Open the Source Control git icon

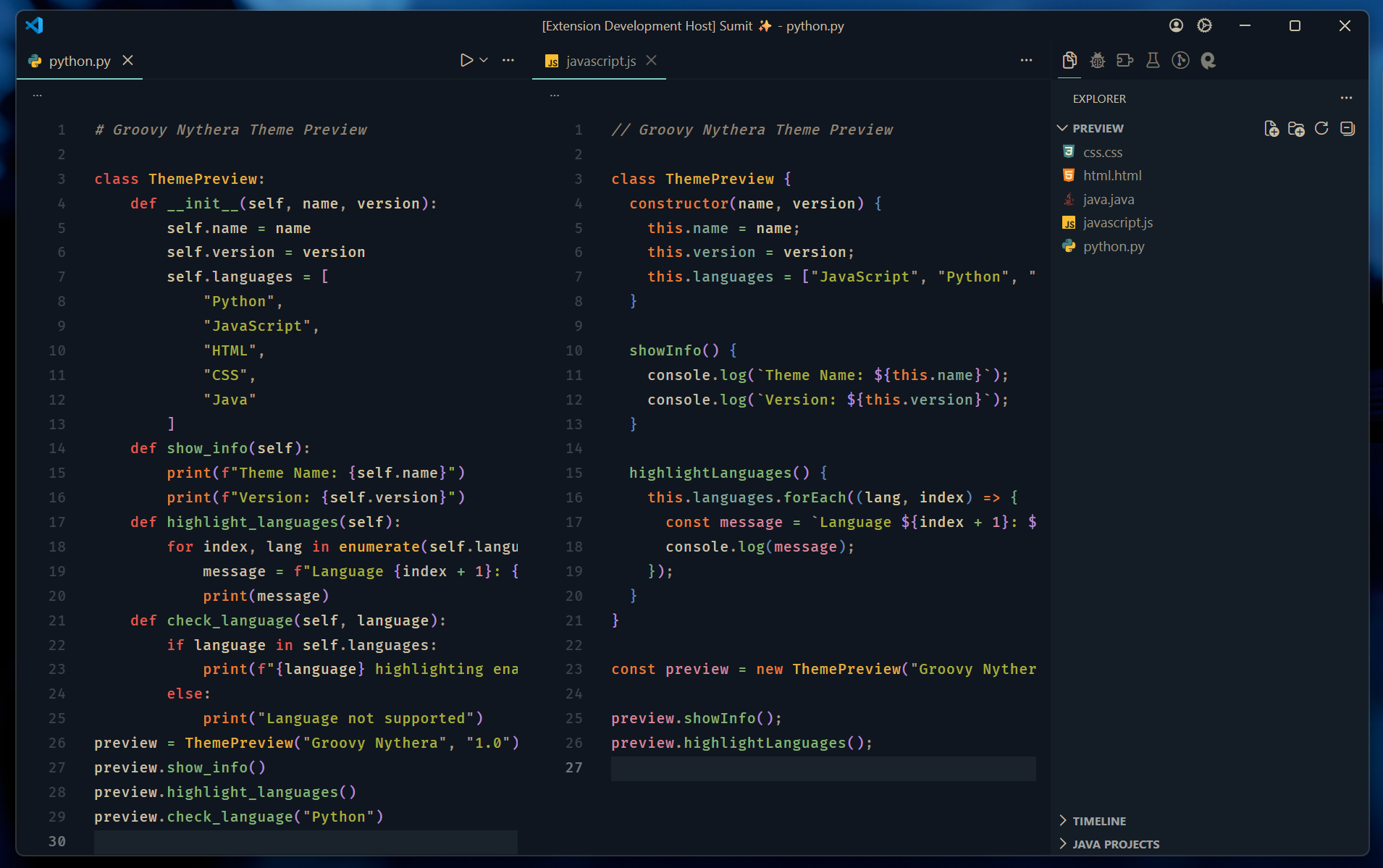pos(1180,61)
